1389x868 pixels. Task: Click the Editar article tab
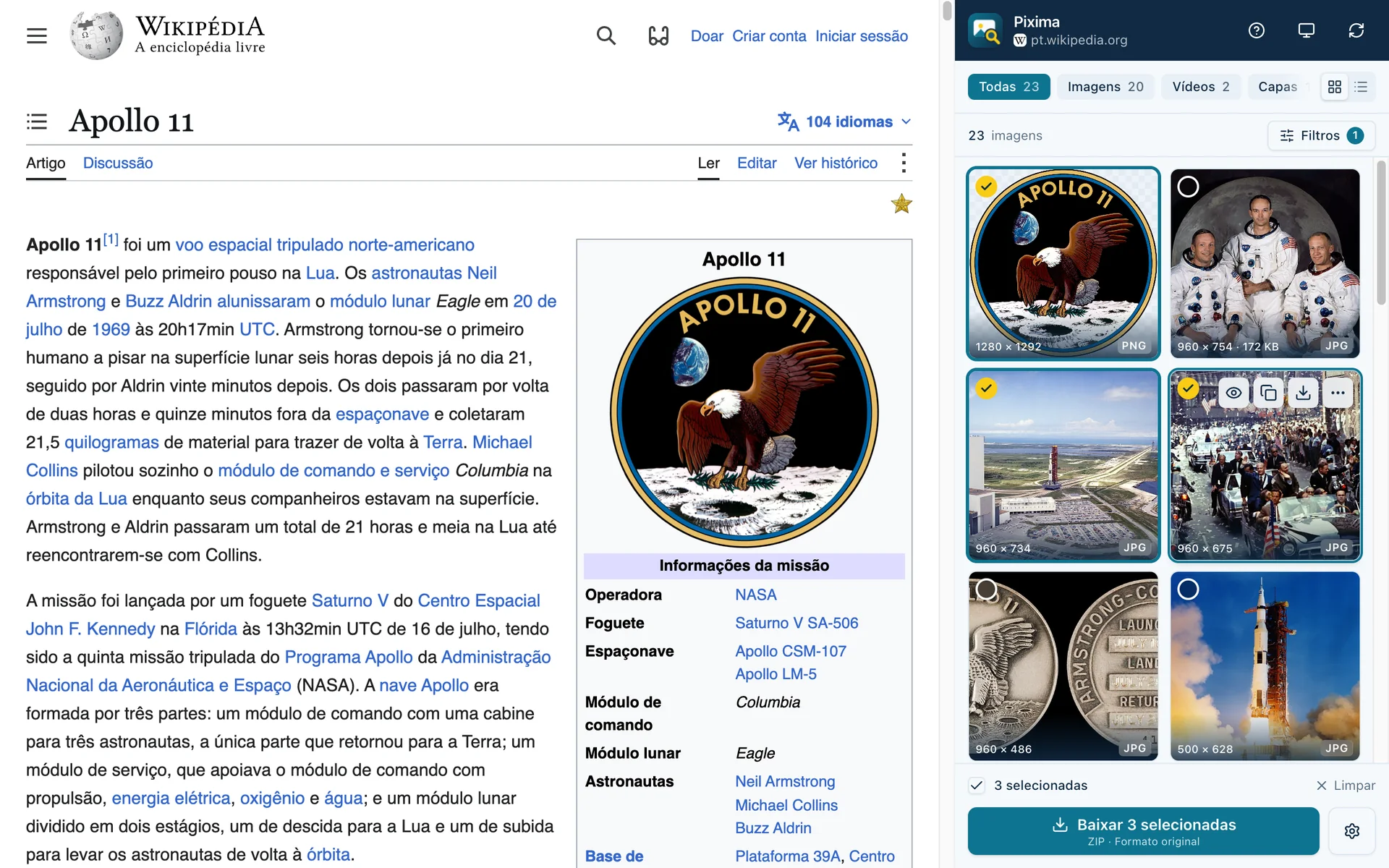(x=757, y=163)
